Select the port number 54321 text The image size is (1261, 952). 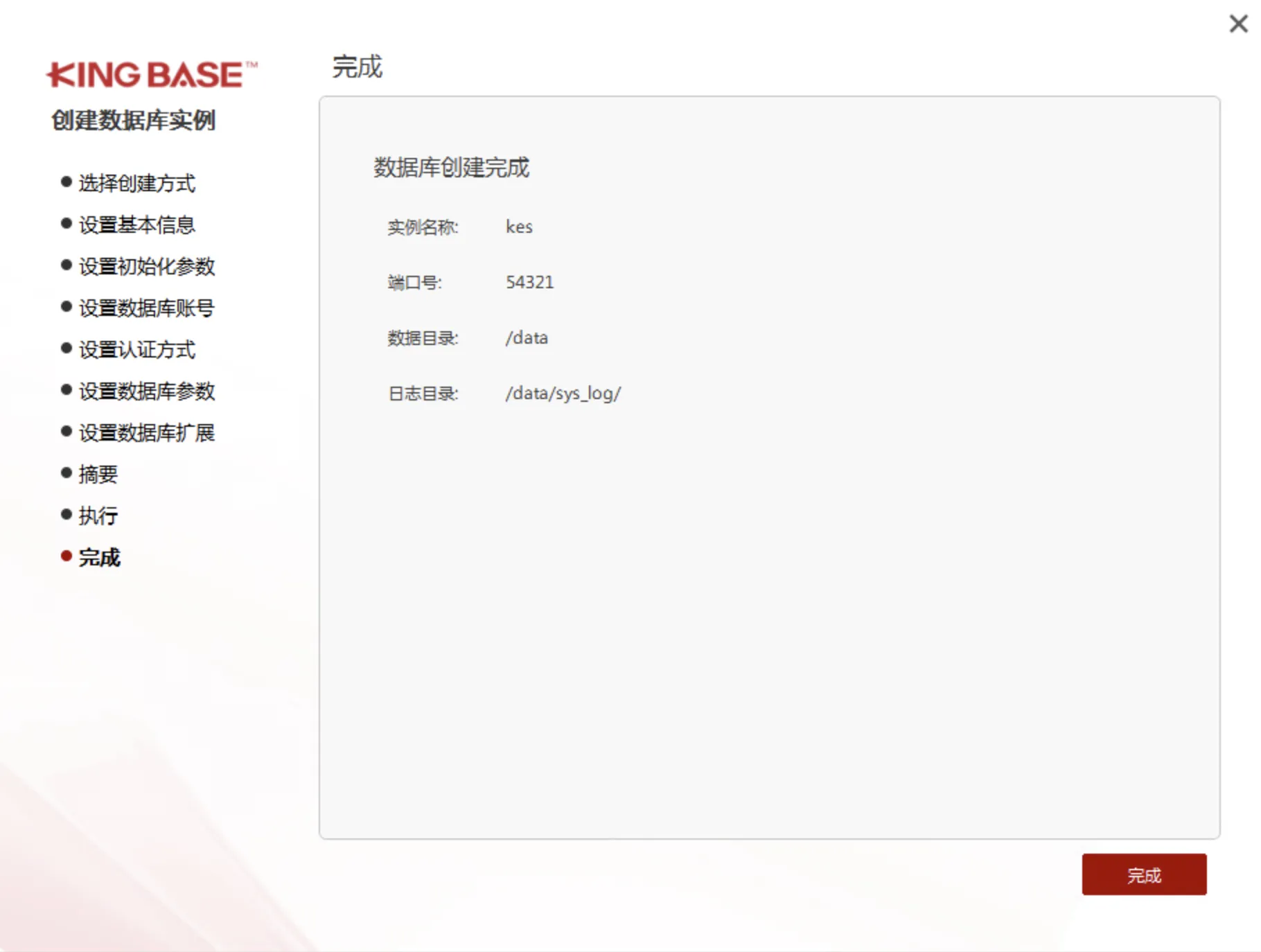point(529,281)
